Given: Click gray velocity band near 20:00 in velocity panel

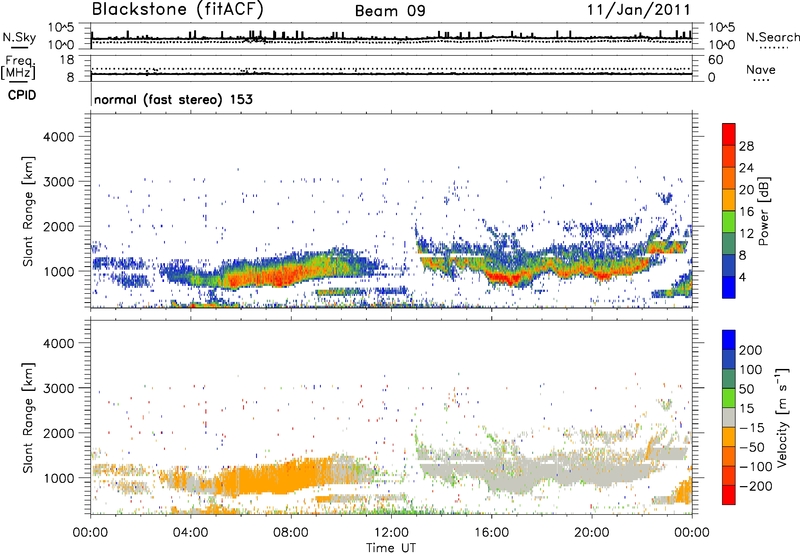Looking at the screenshot, I should pos(592,474).
